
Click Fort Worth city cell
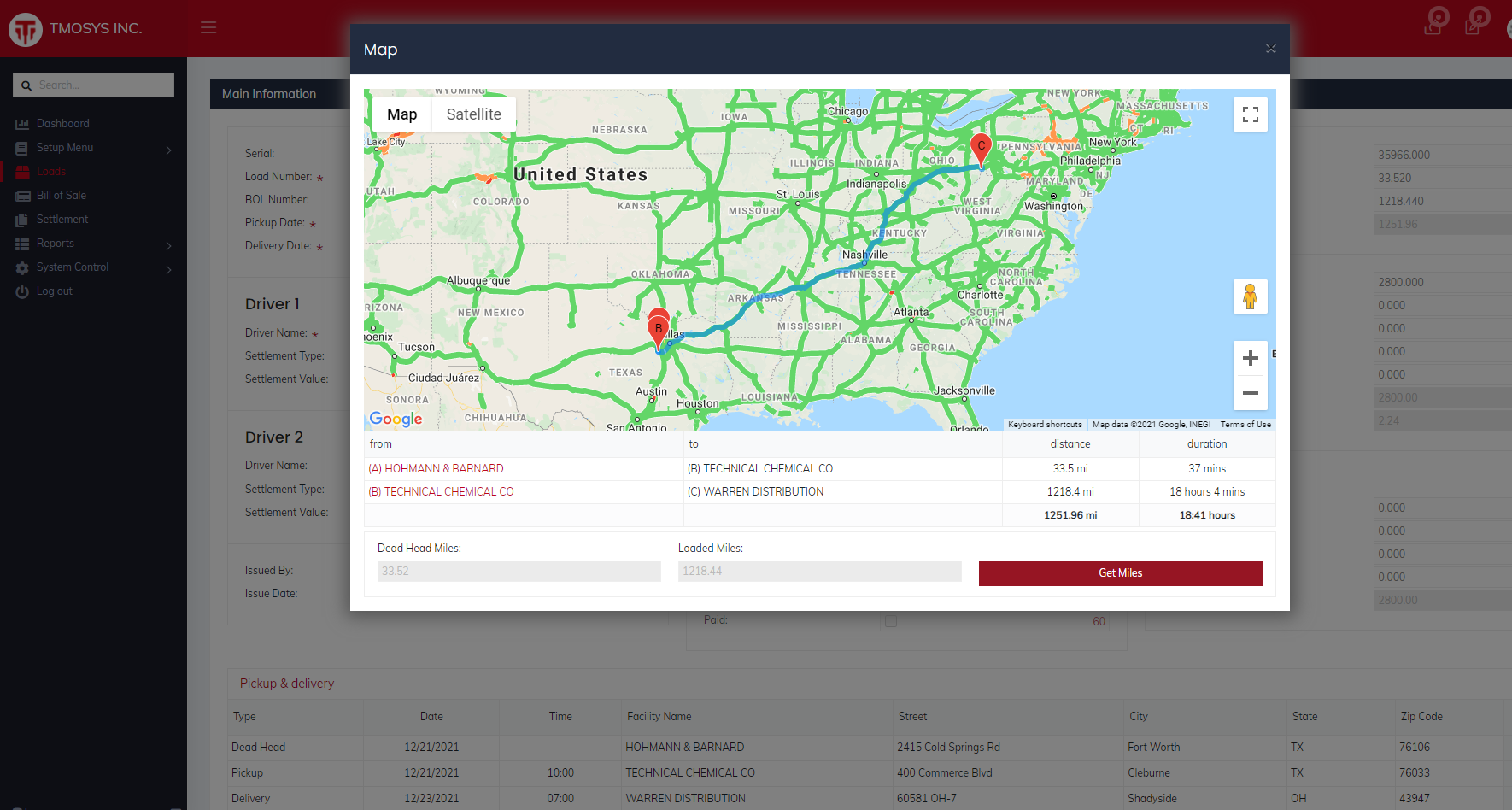[1153, 748]
